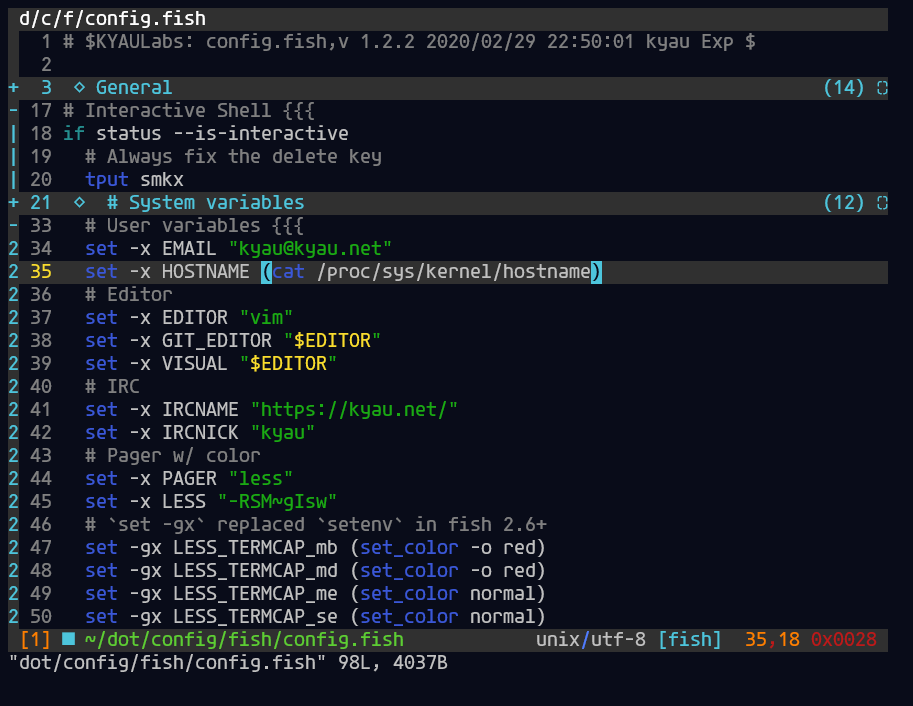
Task: Click VISUAL variable name on line 39
Action: coord(194,363)
